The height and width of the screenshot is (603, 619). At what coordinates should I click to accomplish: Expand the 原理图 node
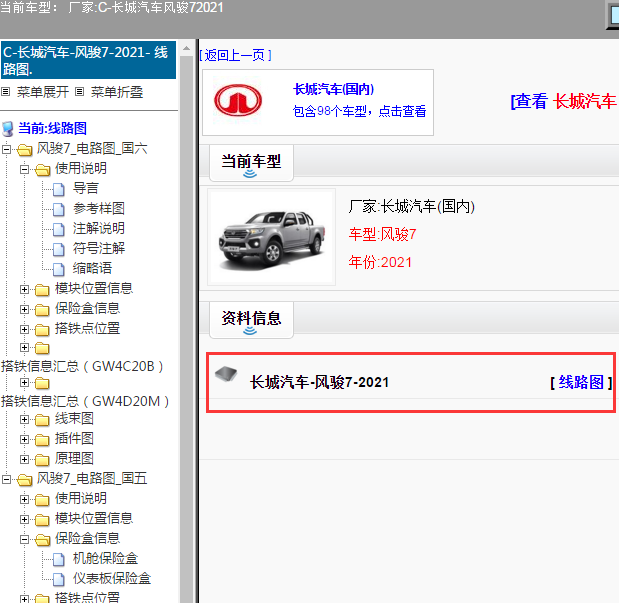click(x=24, y=459)
